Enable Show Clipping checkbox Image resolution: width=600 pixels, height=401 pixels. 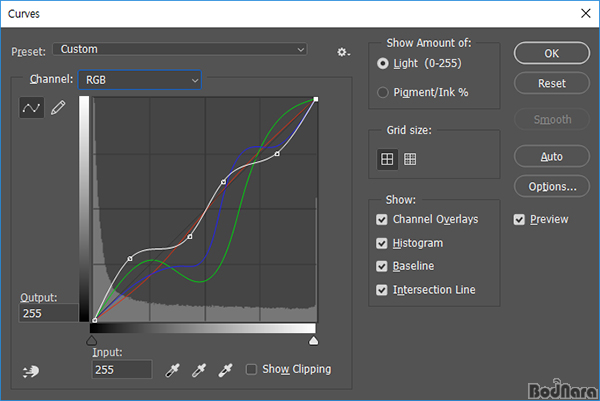(251, 369)
